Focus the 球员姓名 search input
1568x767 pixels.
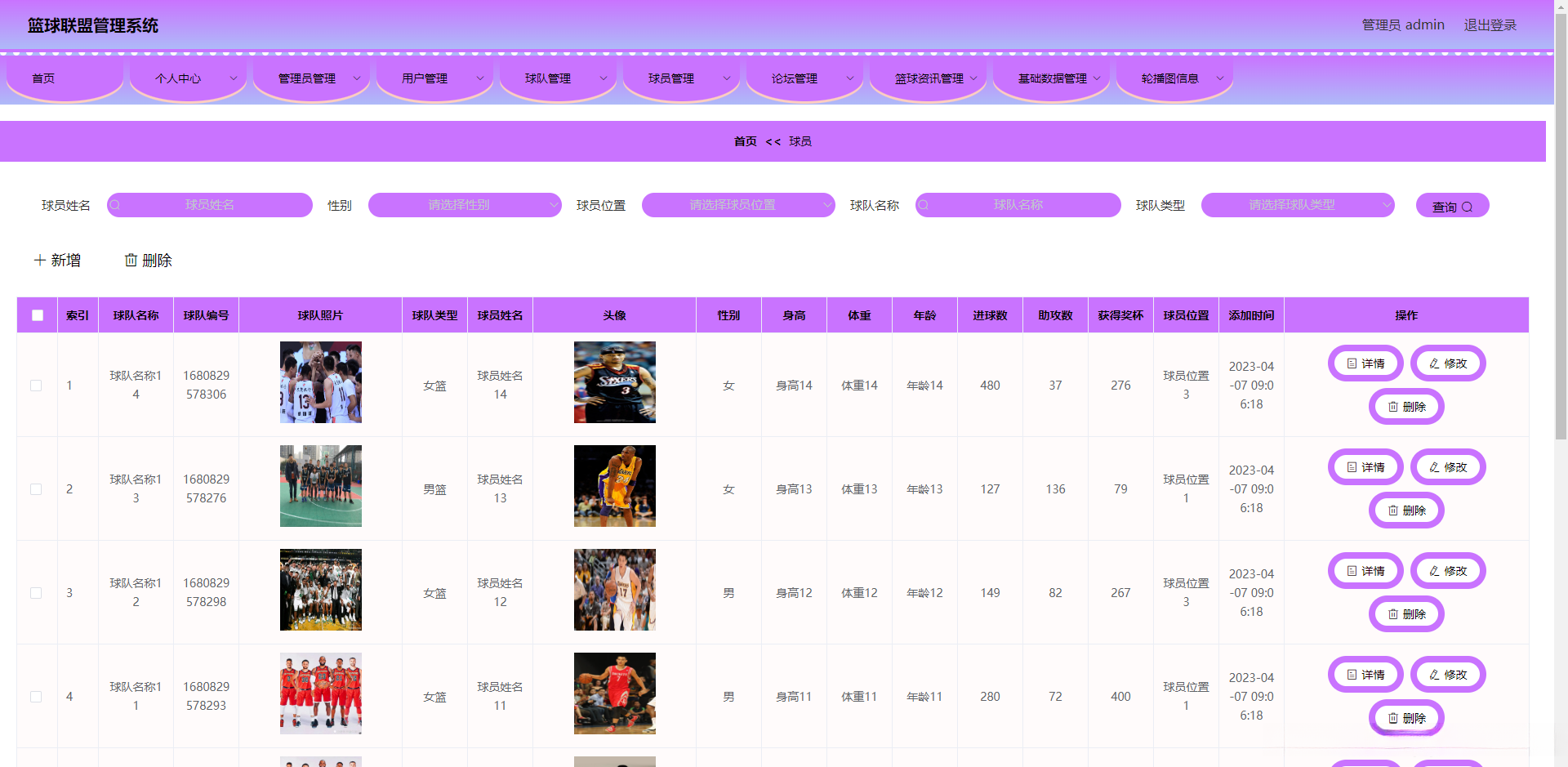(210, 205)
